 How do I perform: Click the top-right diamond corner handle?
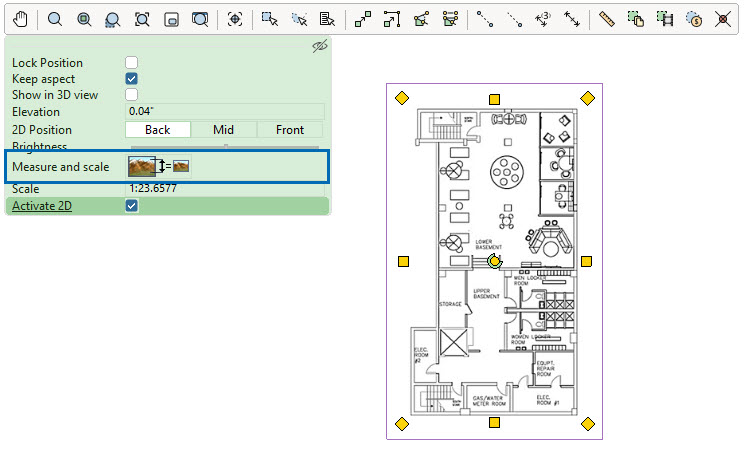tap(588, 98)
